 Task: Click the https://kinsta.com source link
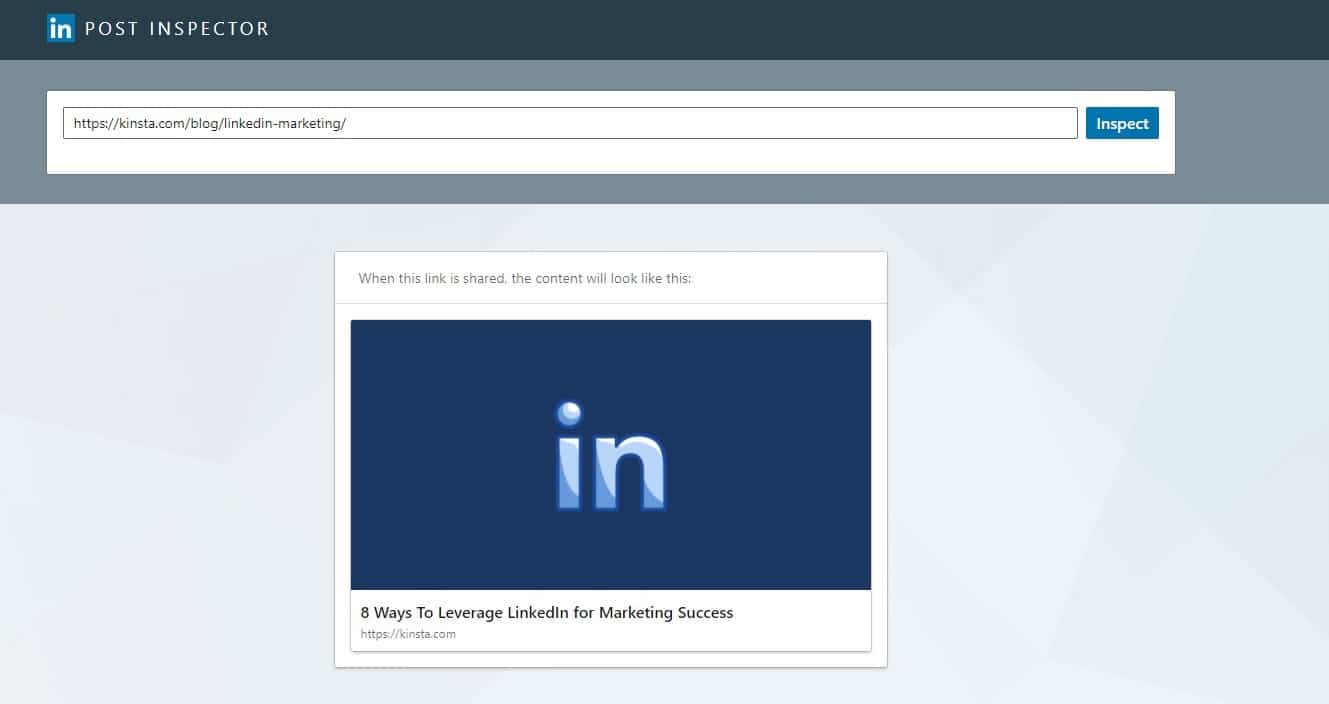408,633
